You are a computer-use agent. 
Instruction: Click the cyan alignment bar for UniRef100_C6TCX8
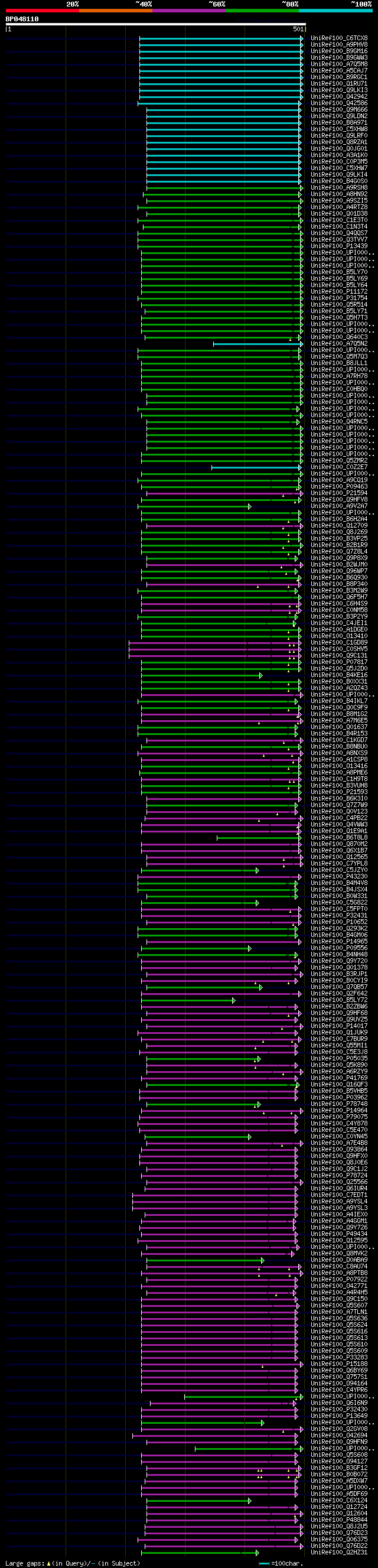click(x=221, y=38)
